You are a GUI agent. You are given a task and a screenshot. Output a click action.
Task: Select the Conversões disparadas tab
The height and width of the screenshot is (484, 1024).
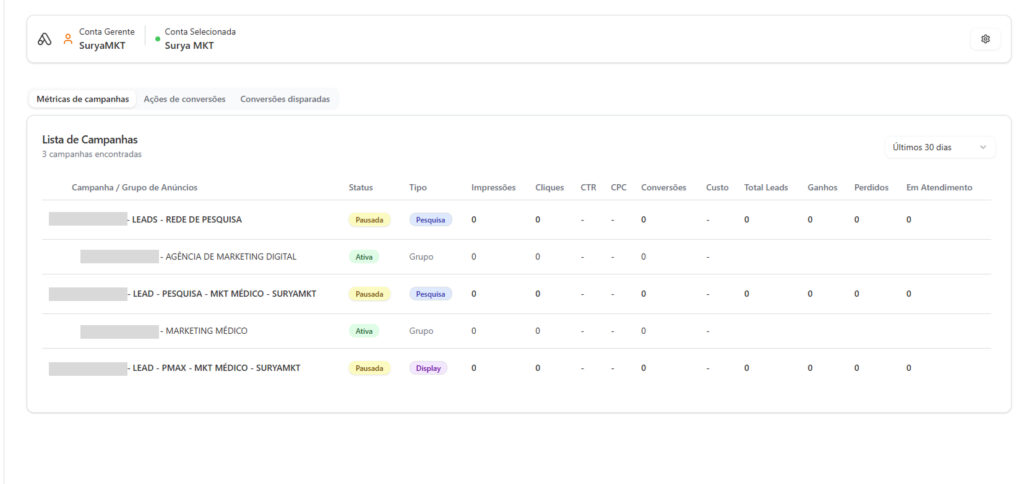pos(287,99)
